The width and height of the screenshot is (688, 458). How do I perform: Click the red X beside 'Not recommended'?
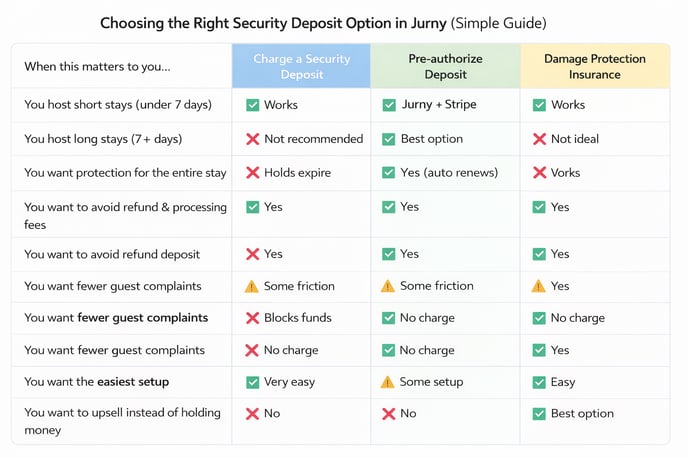click(x=252, y=139)
